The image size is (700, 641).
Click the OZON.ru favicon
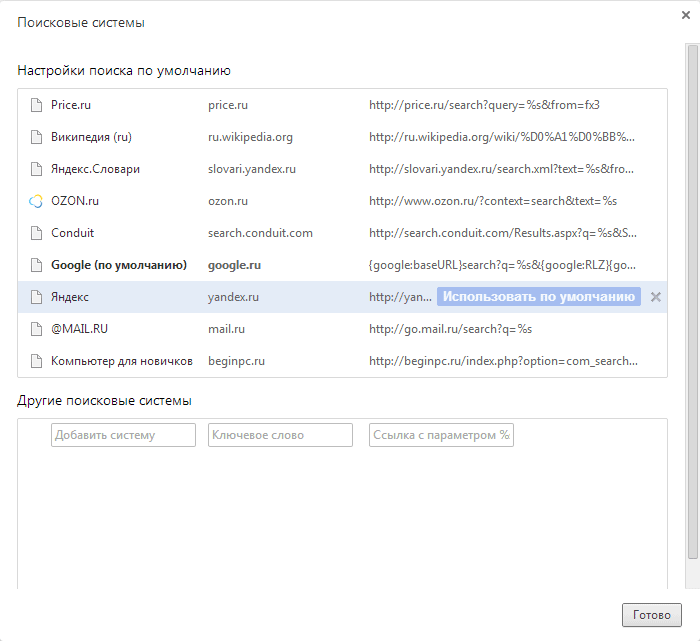[x=36, y=201]
